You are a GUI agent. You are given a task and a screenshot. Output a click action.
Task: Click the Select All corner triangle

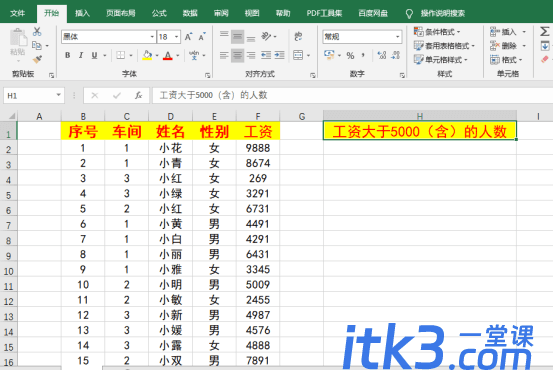pos(11,116)
